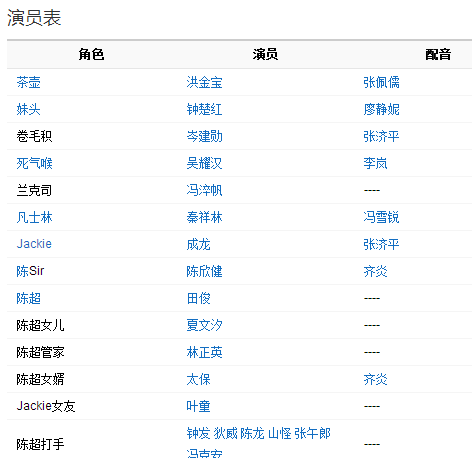The image size is (472, 458).
Task: Open the 山怪 link in 陈超打手 row
Action: [x=280, y=433]
